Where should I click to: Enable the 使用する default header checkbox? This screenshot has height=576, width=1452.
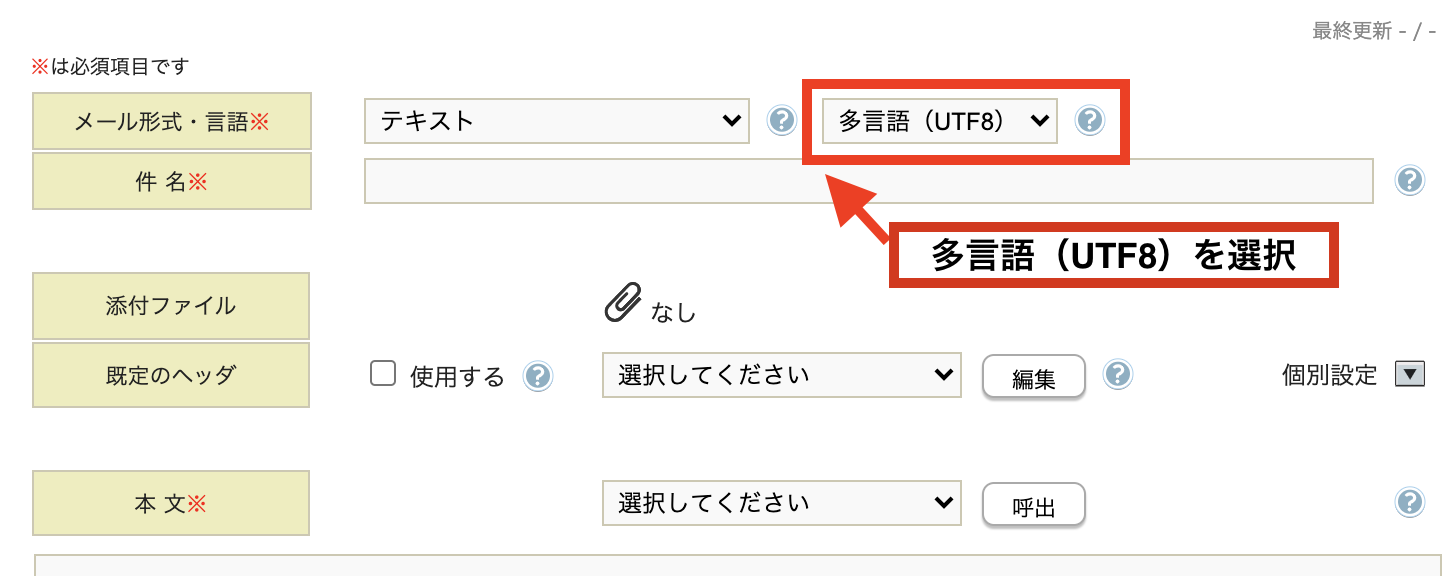point(383,375)
